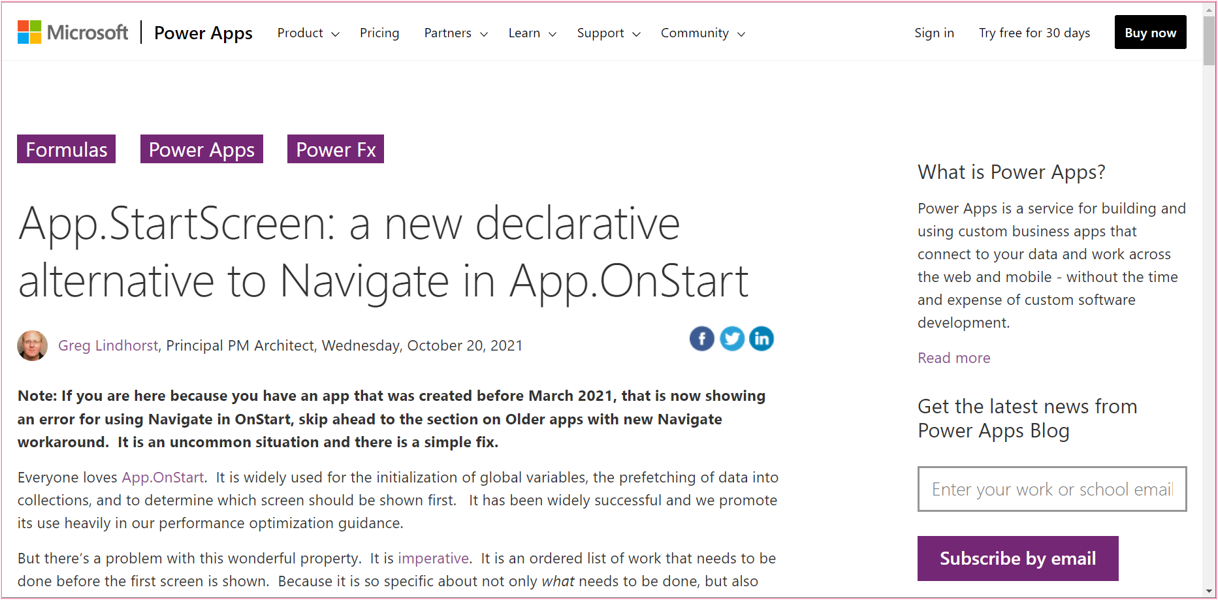Click Subscribe by email button
Image resolution: width=1218 pixels, height=600 pixels.
(x=1018, y=558)
